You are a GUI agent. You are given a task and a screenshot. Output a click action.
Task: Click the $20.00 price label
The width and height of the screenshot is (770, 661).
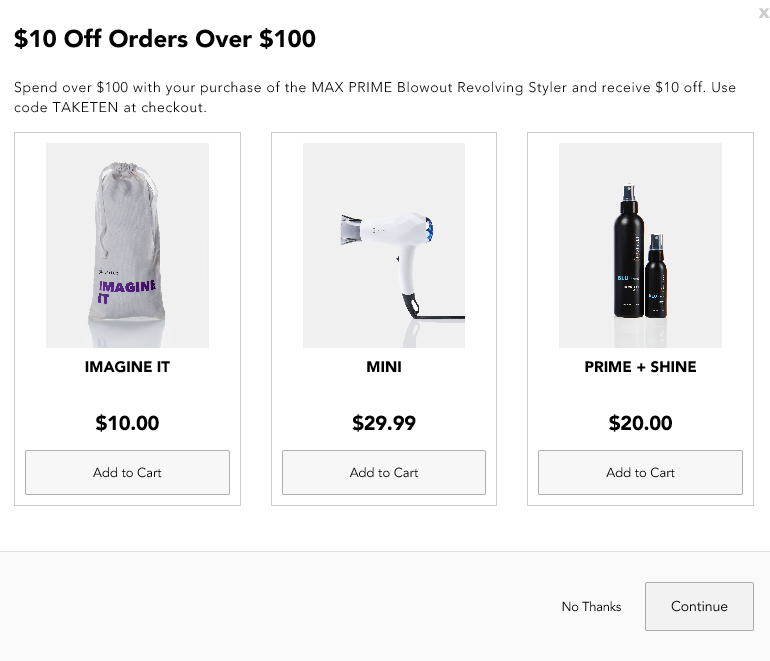click(640, 423)
